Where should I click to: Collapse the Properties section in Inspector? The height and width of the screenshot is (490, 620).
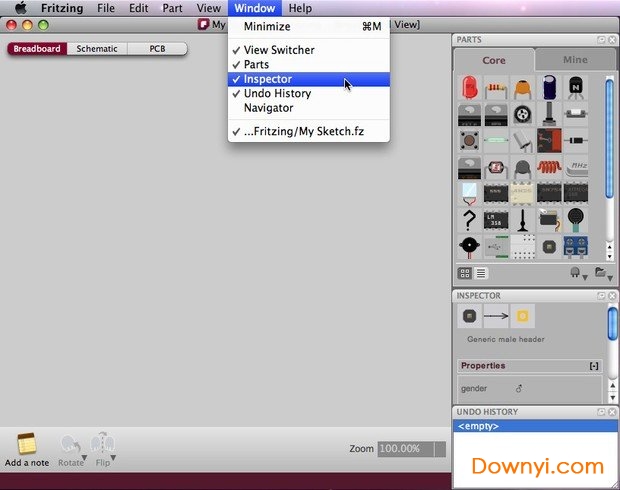point(594,366)
